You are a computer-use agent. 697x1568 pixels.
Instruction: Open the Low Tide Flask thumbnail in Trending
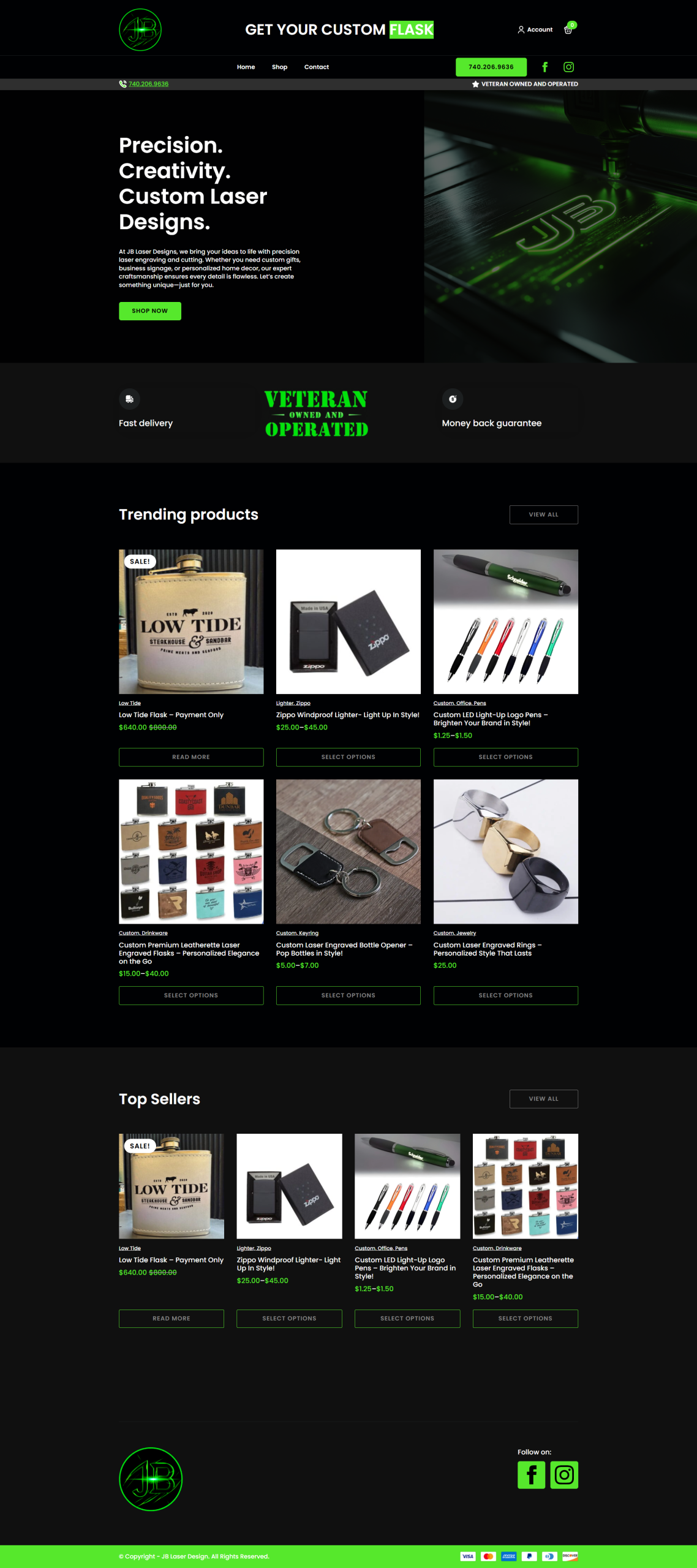click(x=191, y=622)
